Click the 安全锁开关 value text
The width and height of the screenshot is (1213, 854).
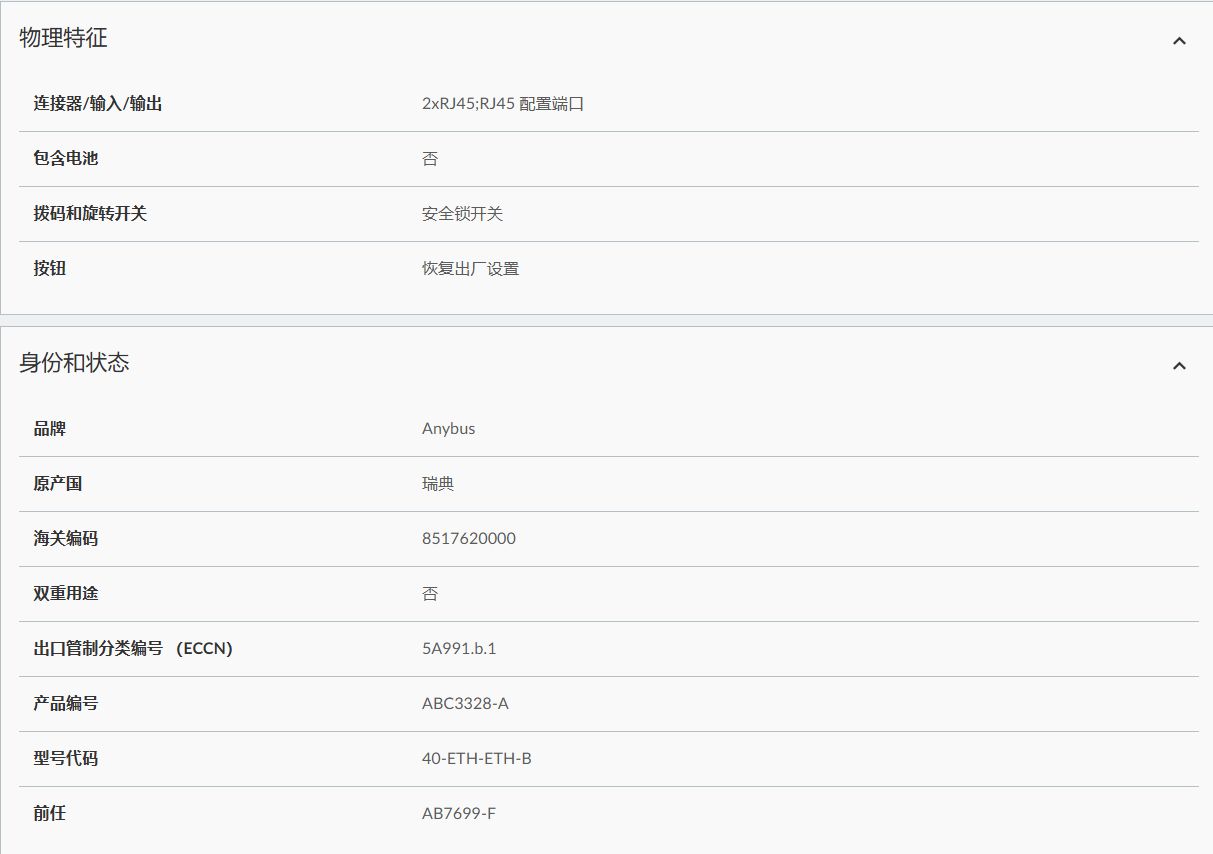click(x=462, y=213)
